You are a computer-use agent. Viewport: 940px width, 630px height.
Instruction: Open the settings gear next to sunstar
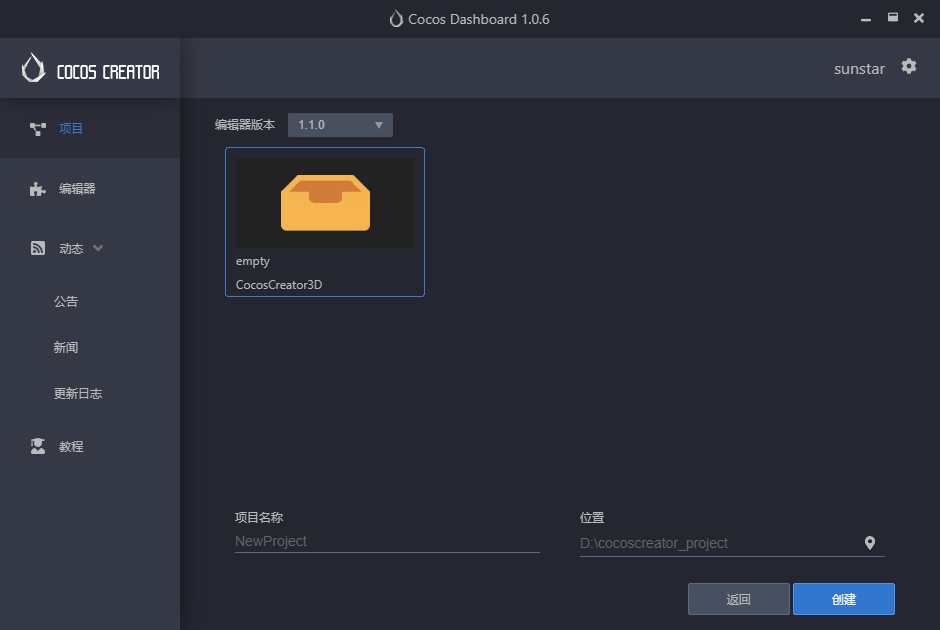[909, 67]
